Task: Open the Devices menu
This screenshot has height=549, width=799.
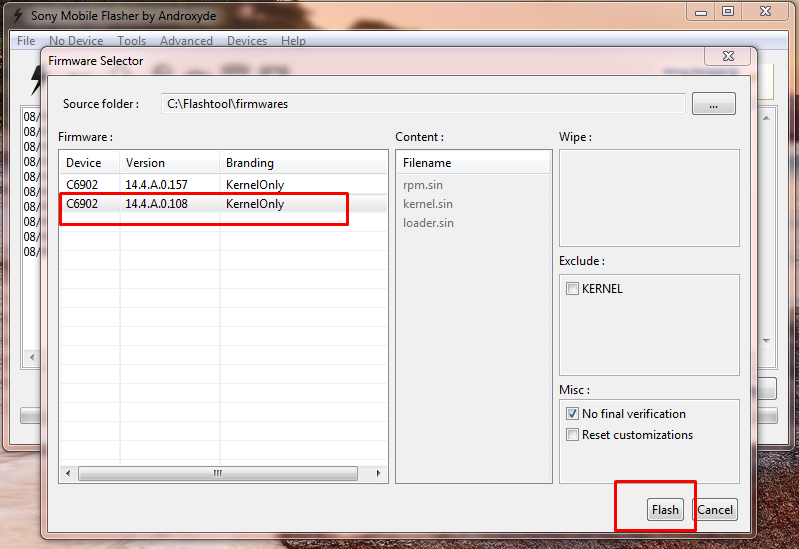Action: [247, 41]
